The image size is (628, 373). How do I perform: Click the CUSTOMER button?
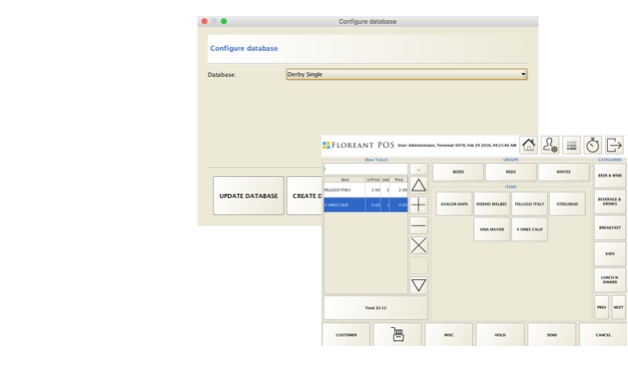click(346, 335)
